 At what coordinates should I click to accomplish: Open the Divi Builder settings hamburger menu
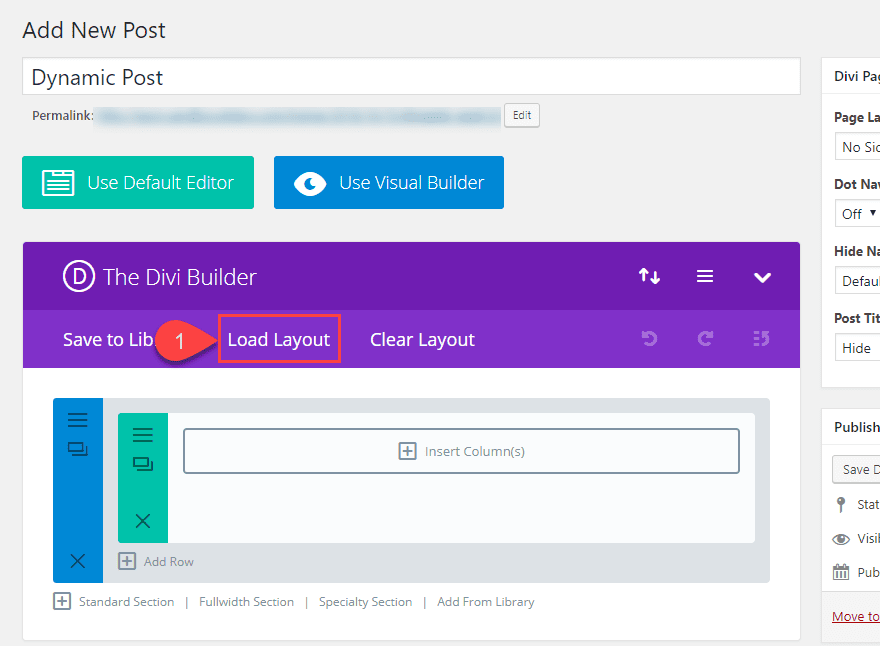pos(705,276)
